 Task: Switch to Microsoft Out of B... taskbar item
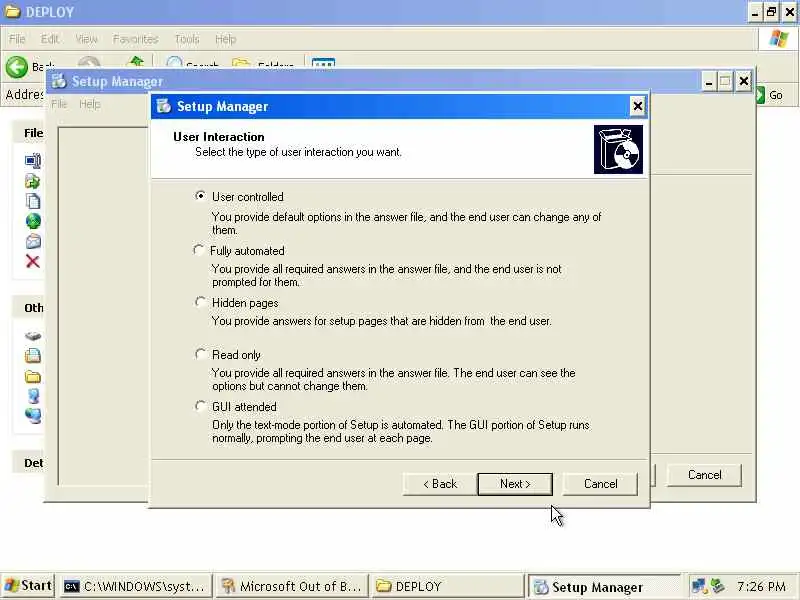(x=292, y=586)
